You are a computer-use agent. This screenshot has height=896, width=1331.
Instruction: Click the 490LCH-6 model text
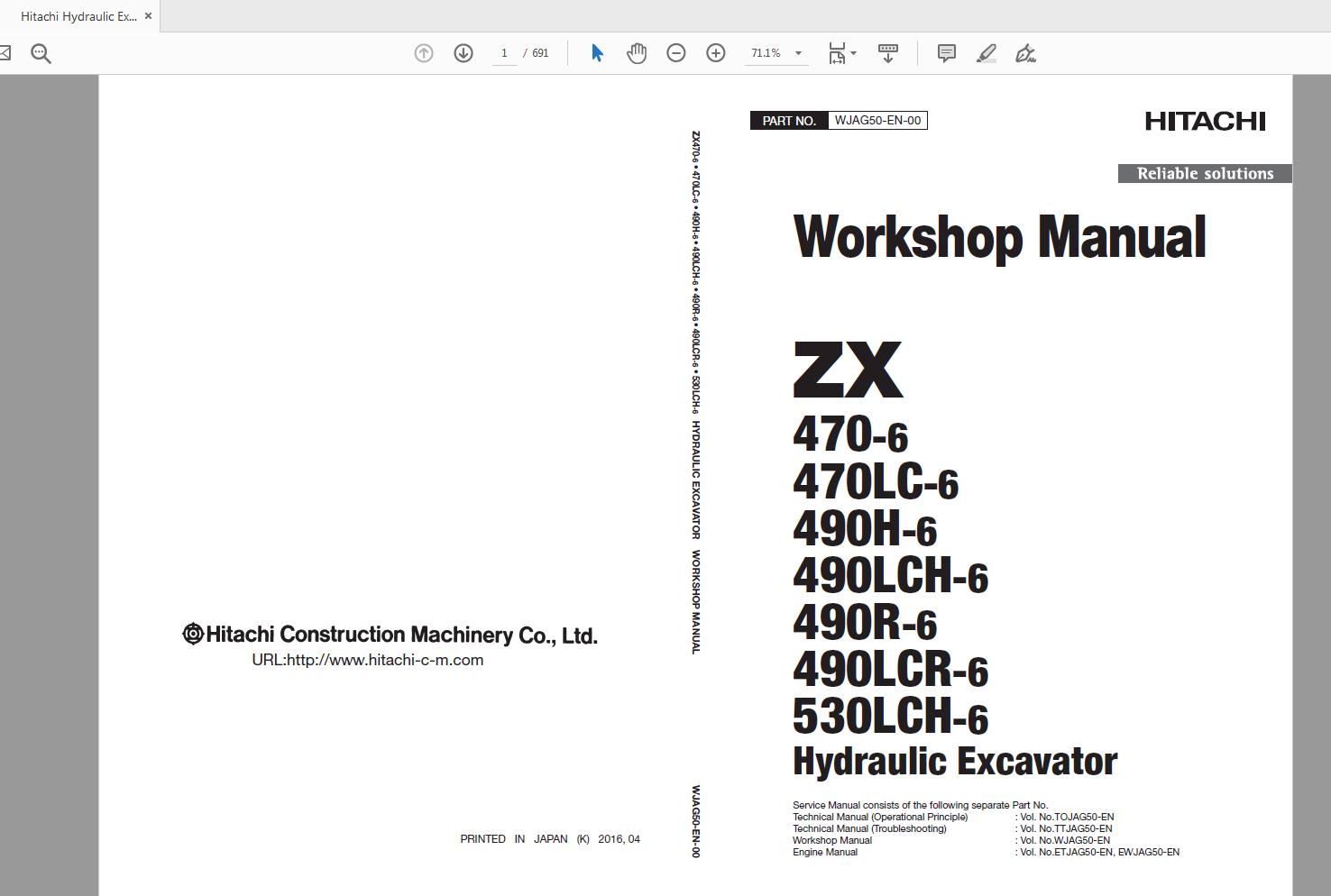pyautogui.click(x=891, y=576)
